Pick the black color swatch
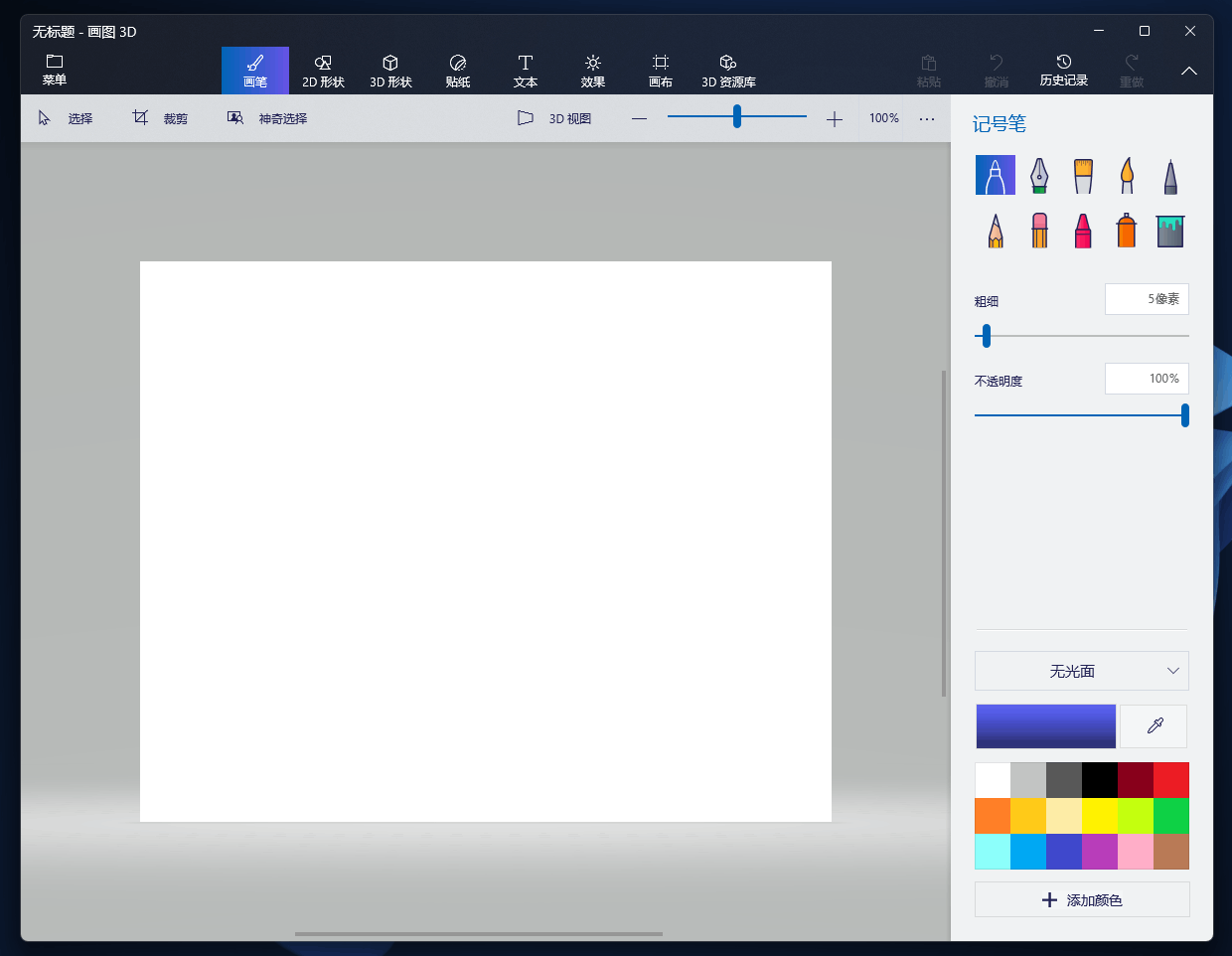The height and width of the screenshot is (956, 1232). coord(1100,780)
